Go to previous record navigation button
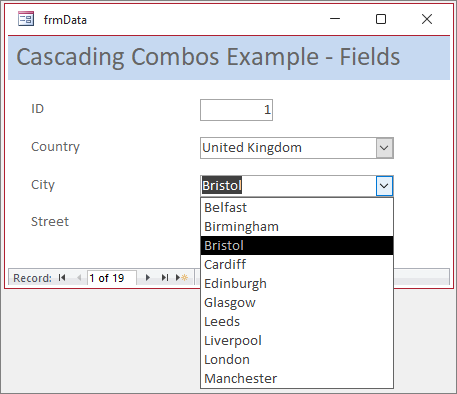 (x=79, y=277)
